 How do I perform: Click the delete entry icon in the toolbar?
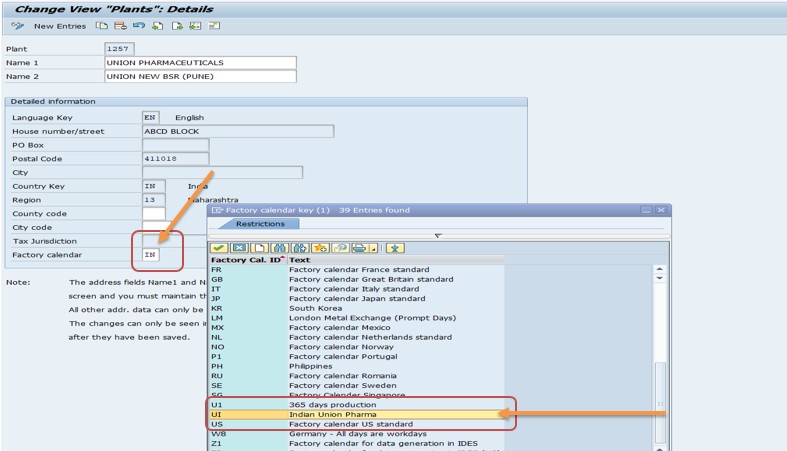click(120, 25)
